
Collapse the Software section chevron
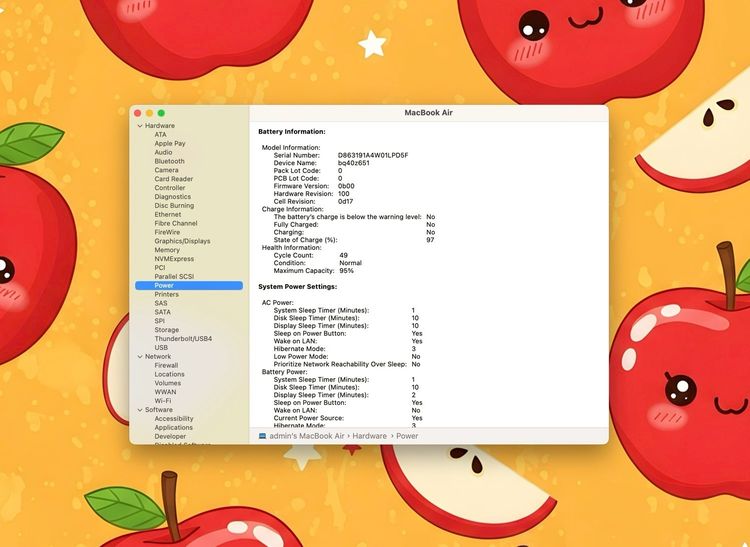140,410
